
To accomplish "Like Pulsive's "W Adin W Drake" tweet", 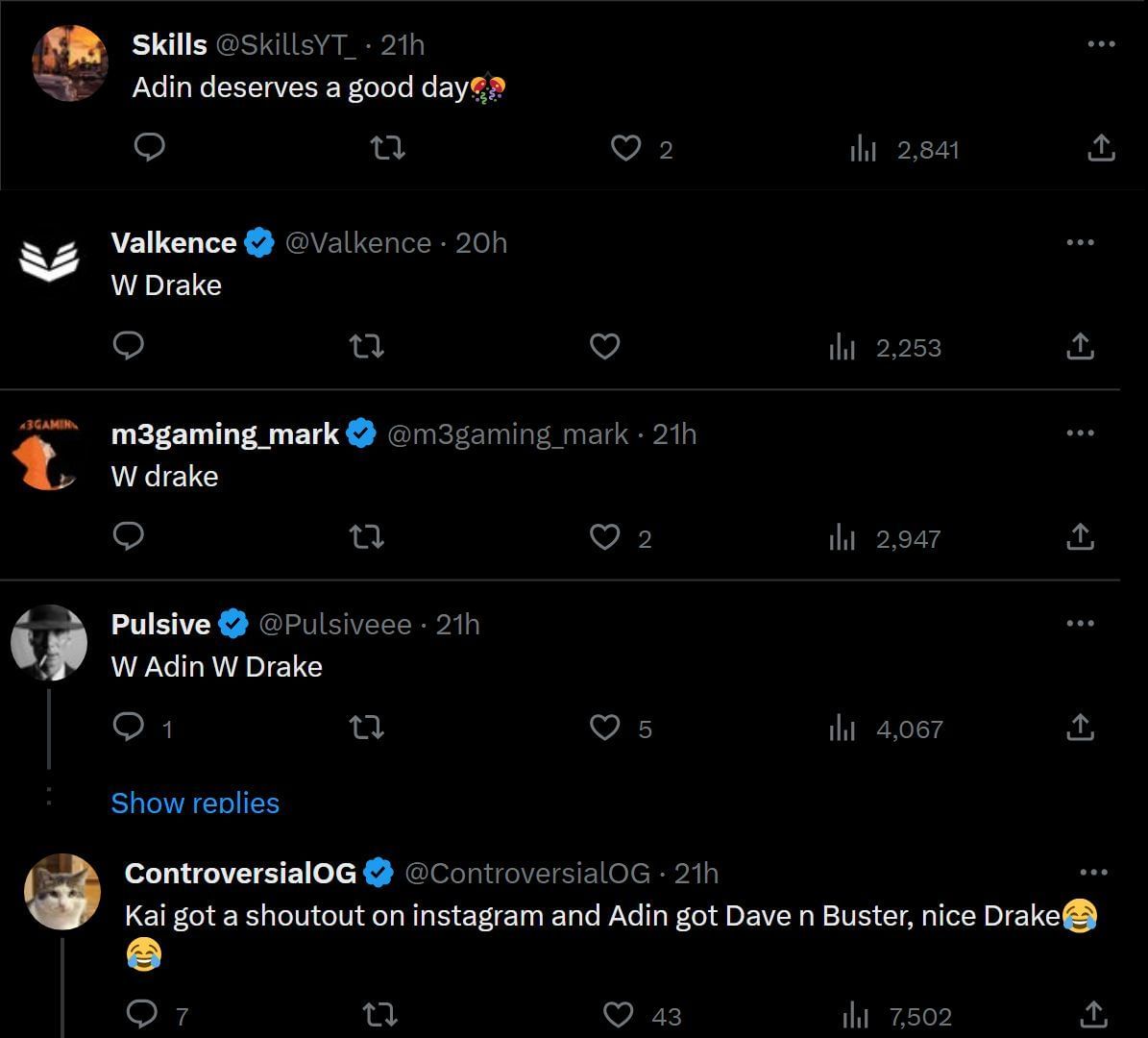I will tap(604, 728).
